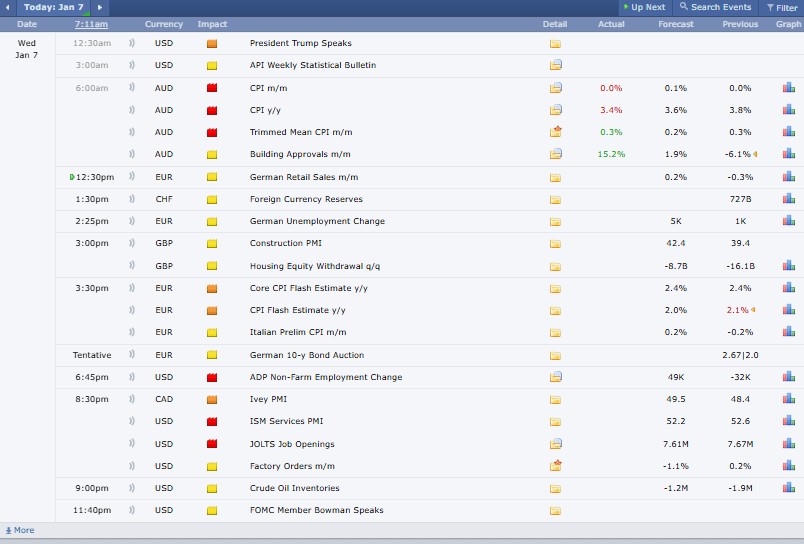
Task: Open graph icon for JOLTS Job Openings
Action: point(788,444)
